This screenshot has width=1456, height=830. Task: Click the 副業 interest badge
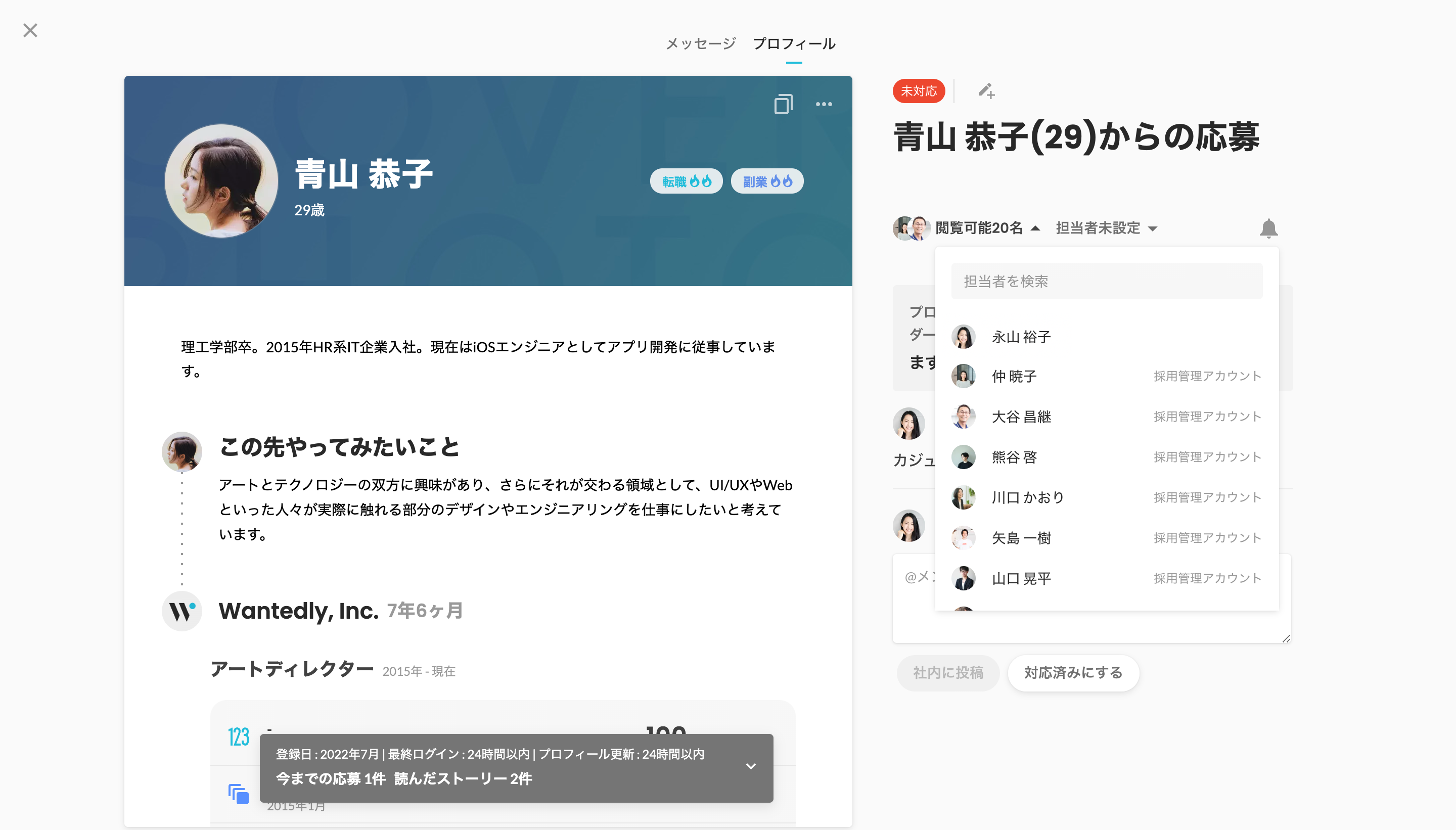pos(767,181)
